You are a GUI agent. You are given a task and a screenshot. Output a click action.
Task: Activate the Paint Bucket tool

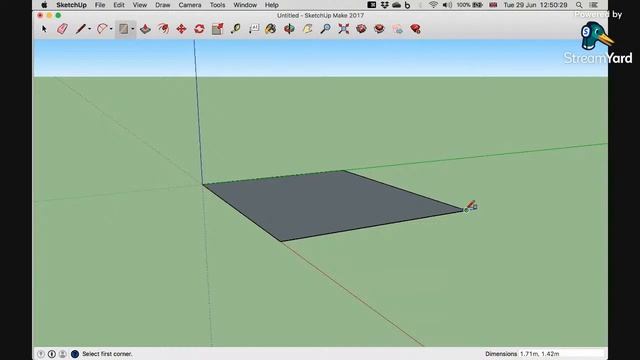tap(271, 29)
